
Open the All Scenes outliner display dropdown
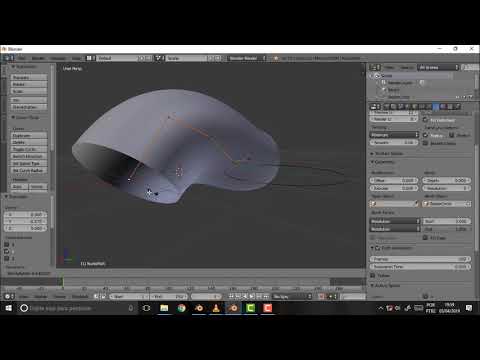pyautogui.click(x=438, y=68)
